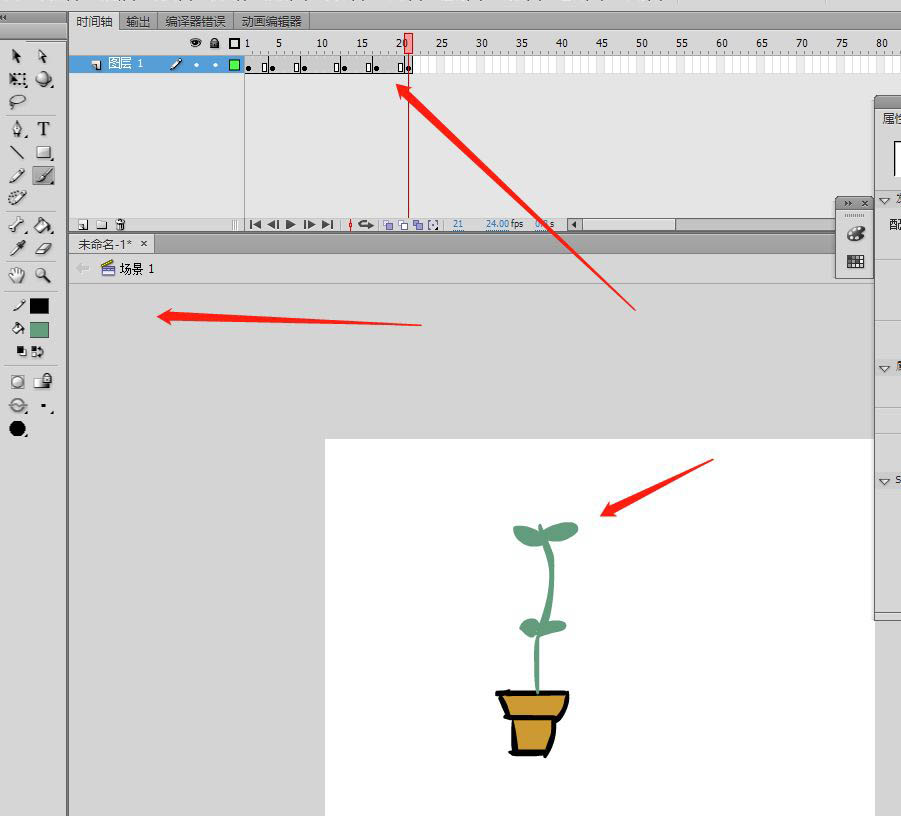Toggle the lock fill option
Viewport: 901px width, 816px height.
pyautogui.click(x=43, y=381)
